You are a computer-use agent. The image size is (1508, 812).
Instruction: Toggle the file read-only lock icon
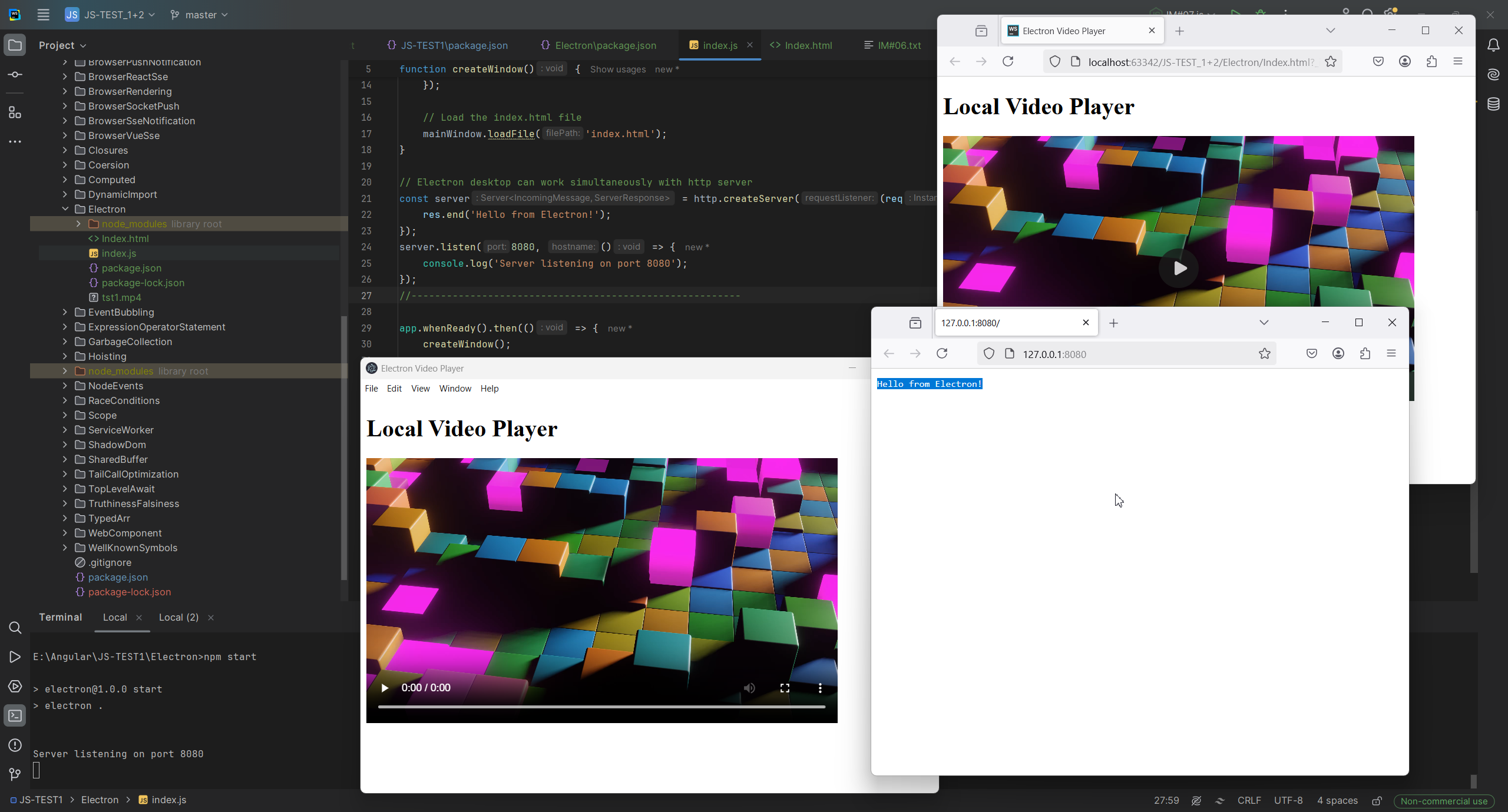tap(1377, 800)
